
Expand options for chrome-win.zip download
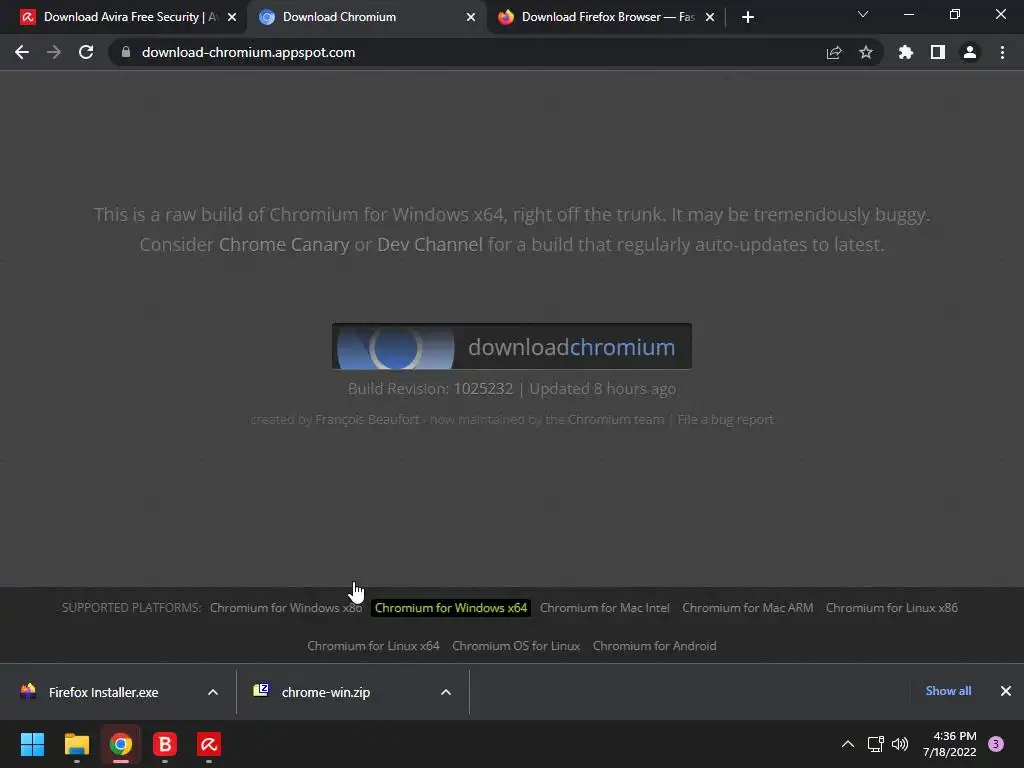click(446, 692)
